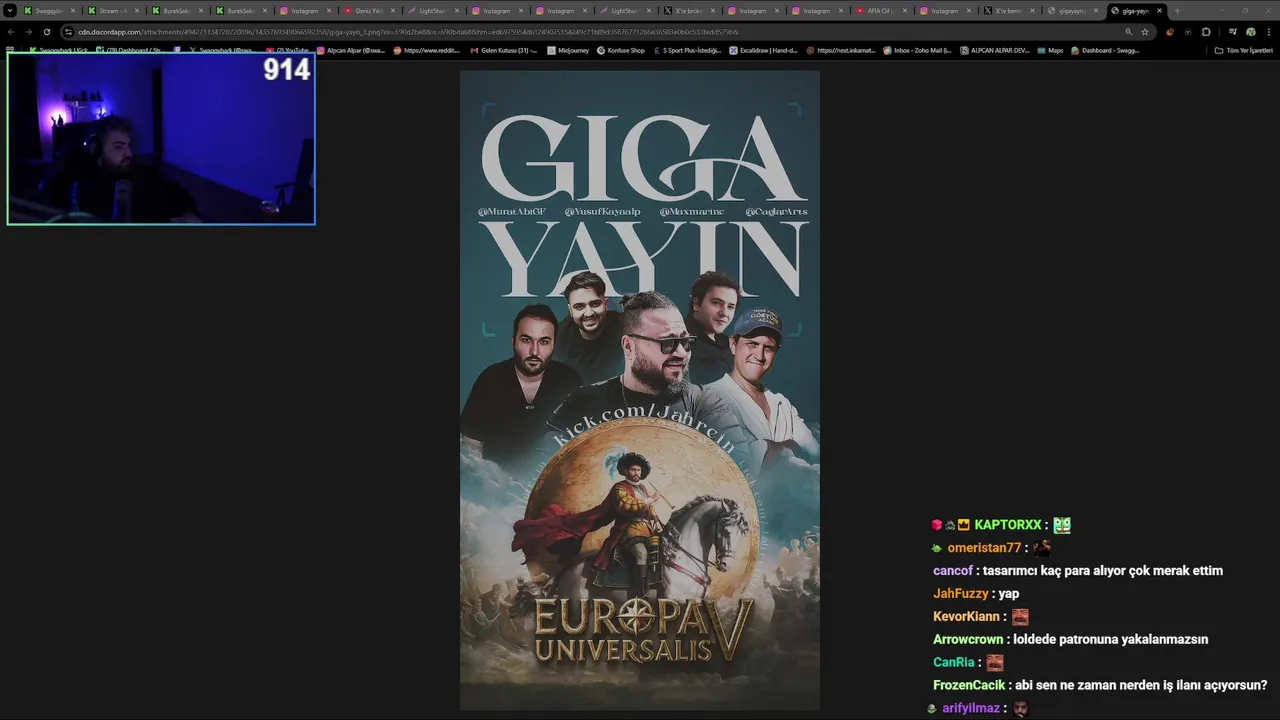This screenshot has width=1280, height=720.
Task: Open the Extensions puzzle menu
Action: coord(1206,31)
